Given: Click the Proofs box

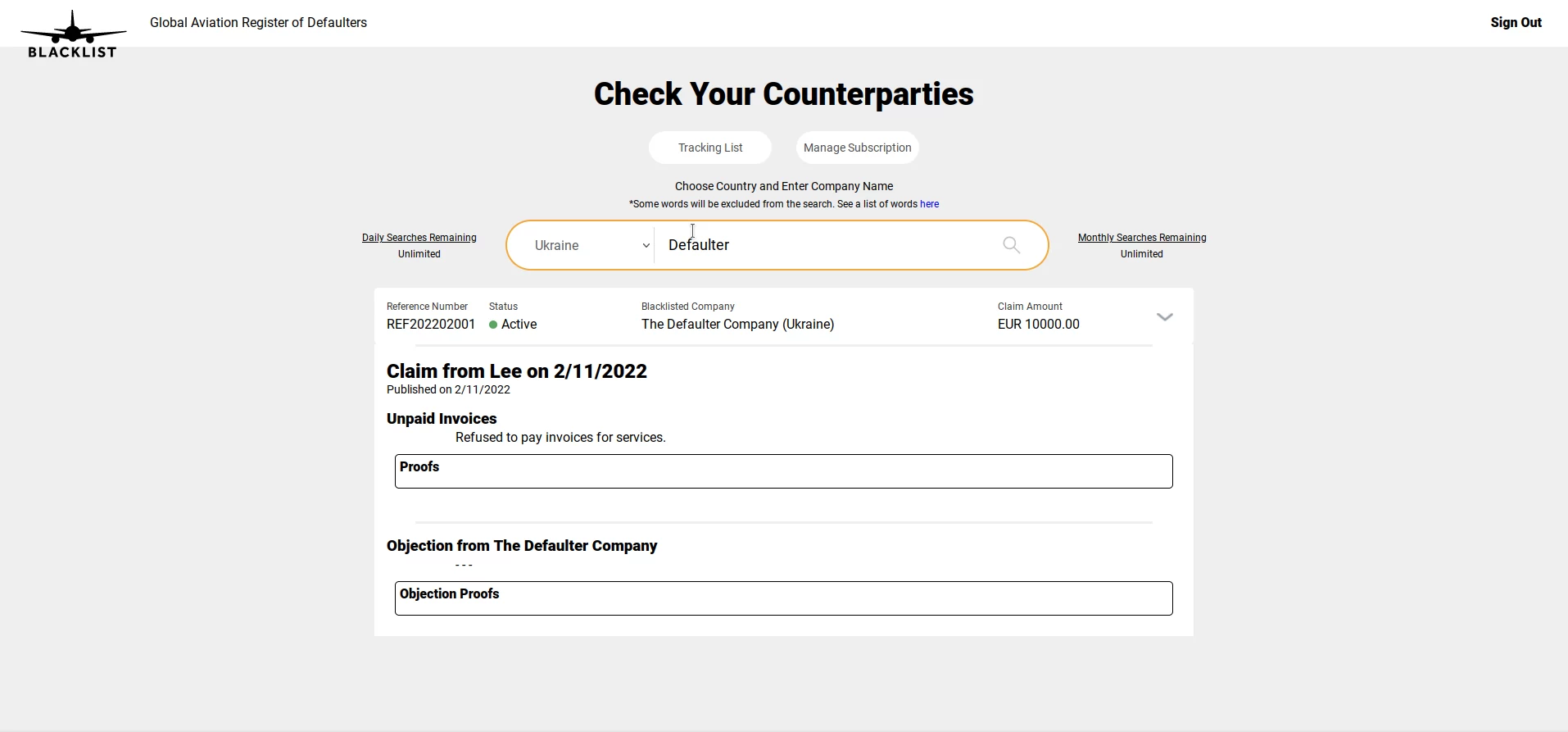Looking at the screenshot, I should pyautogui.click(x=784, y=471).
